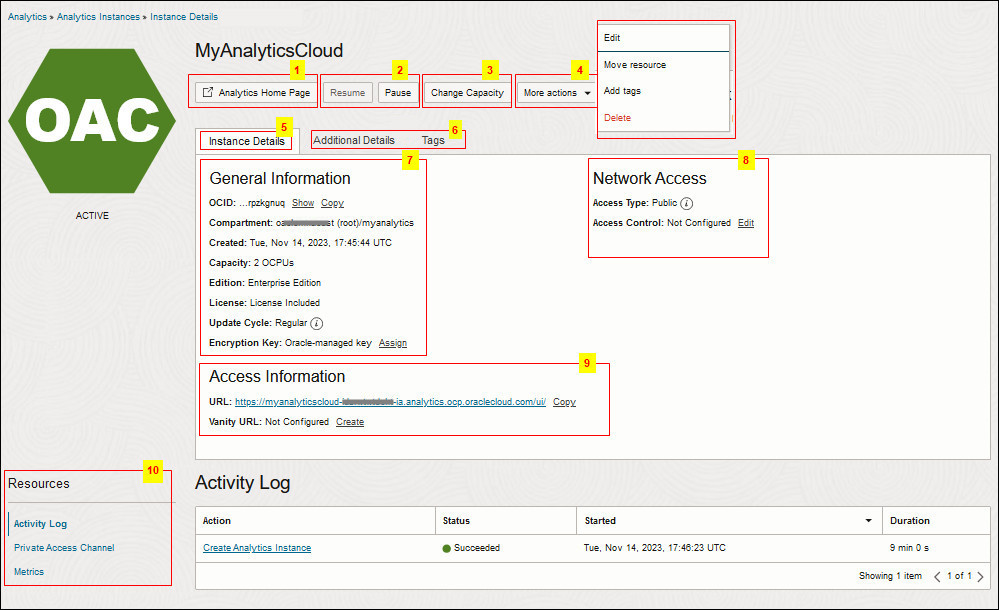Expand the Started column sort arrow
The width and height of the screenshot is (999, 610).
tap(868, 521)
